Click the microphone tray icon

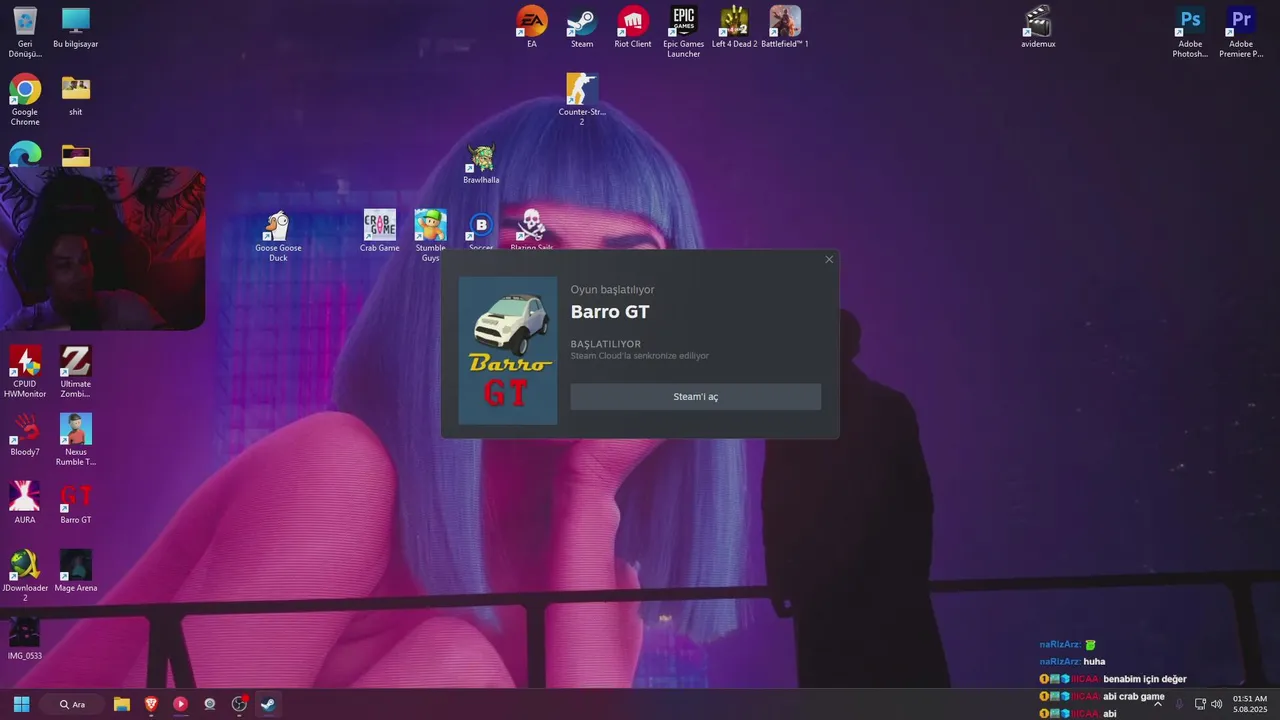coord(1179,704)
